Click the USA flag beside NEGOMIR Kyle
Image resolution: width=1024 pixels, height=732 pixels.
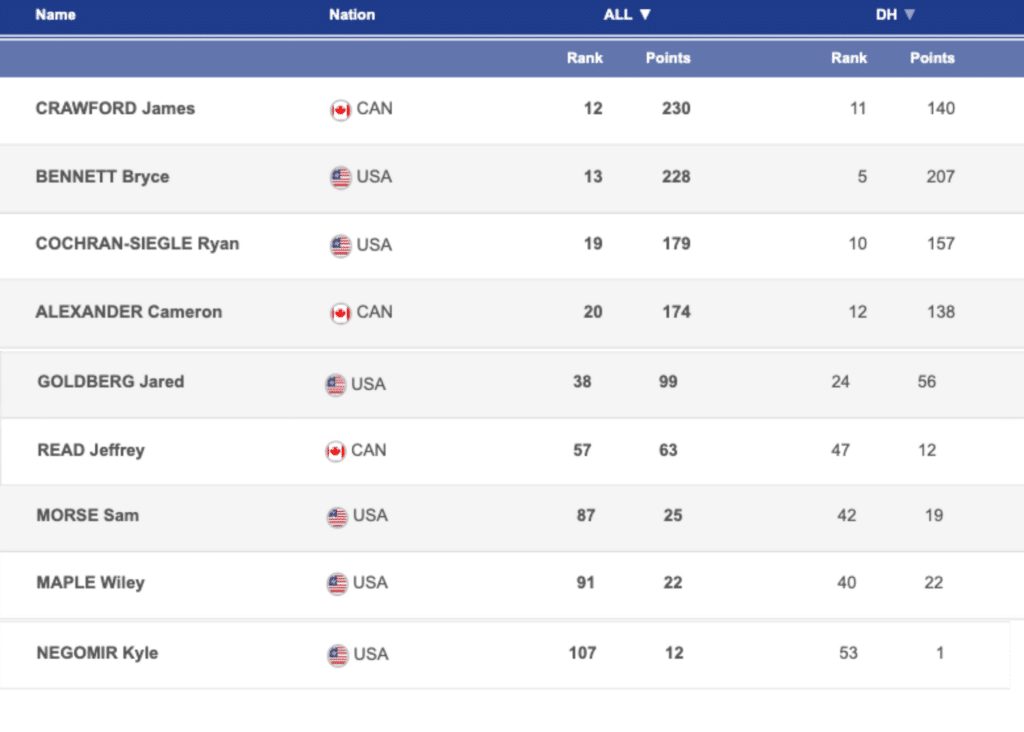click(x=337, y=655)
